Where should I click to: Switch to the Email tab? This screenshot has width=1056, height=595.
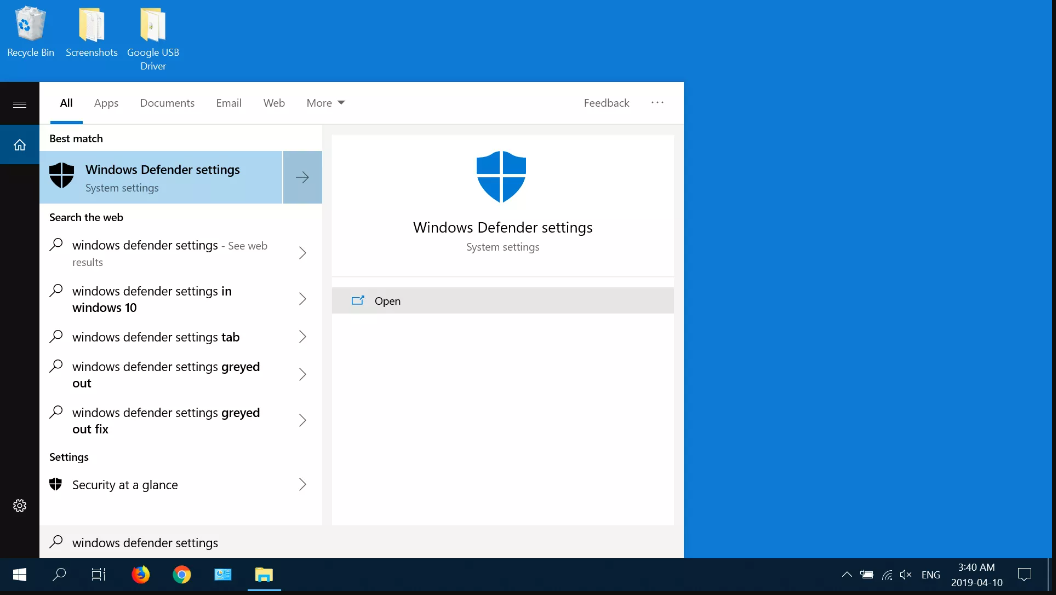(228, 103)
